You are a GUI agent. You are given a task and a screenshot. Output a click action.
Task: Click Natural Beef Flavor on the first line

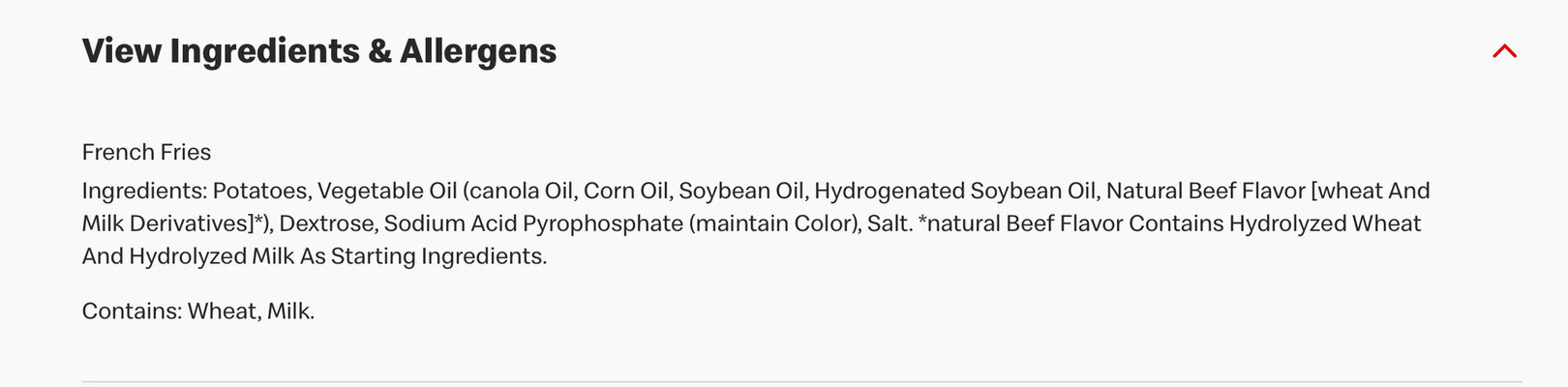click(1206, 191)
